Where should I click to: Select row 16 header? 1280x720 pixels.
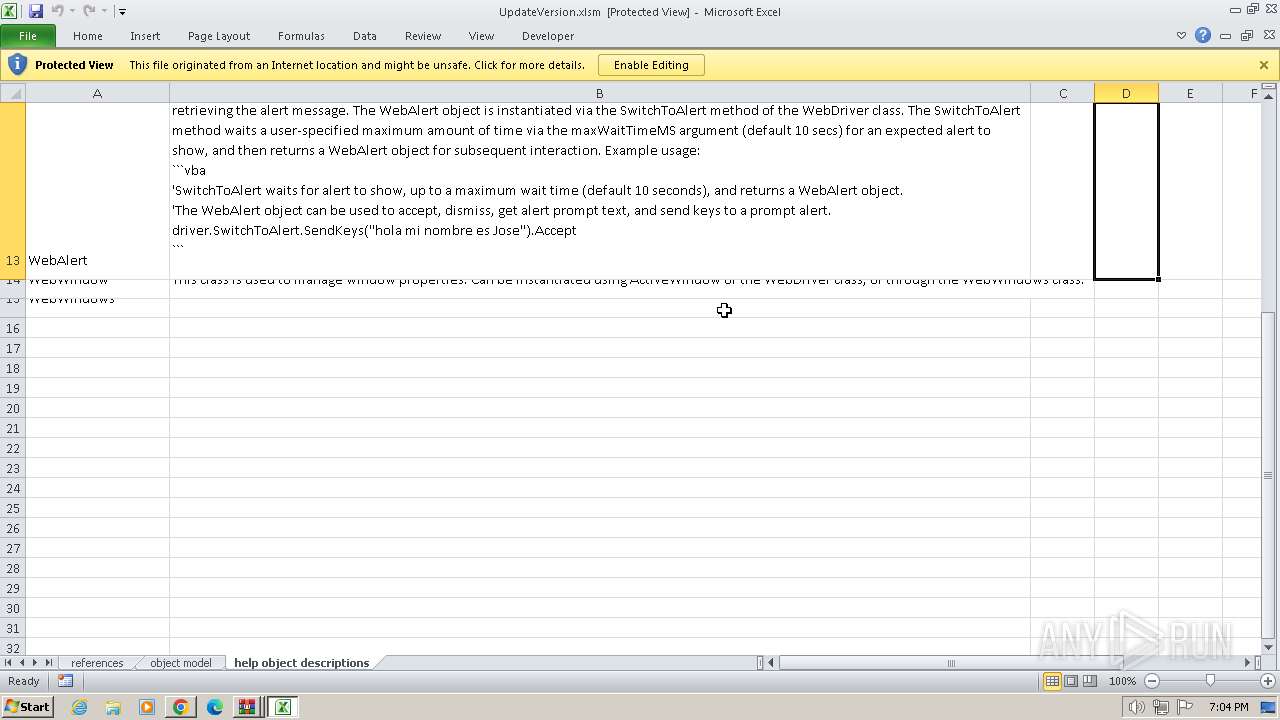(12, 328)
